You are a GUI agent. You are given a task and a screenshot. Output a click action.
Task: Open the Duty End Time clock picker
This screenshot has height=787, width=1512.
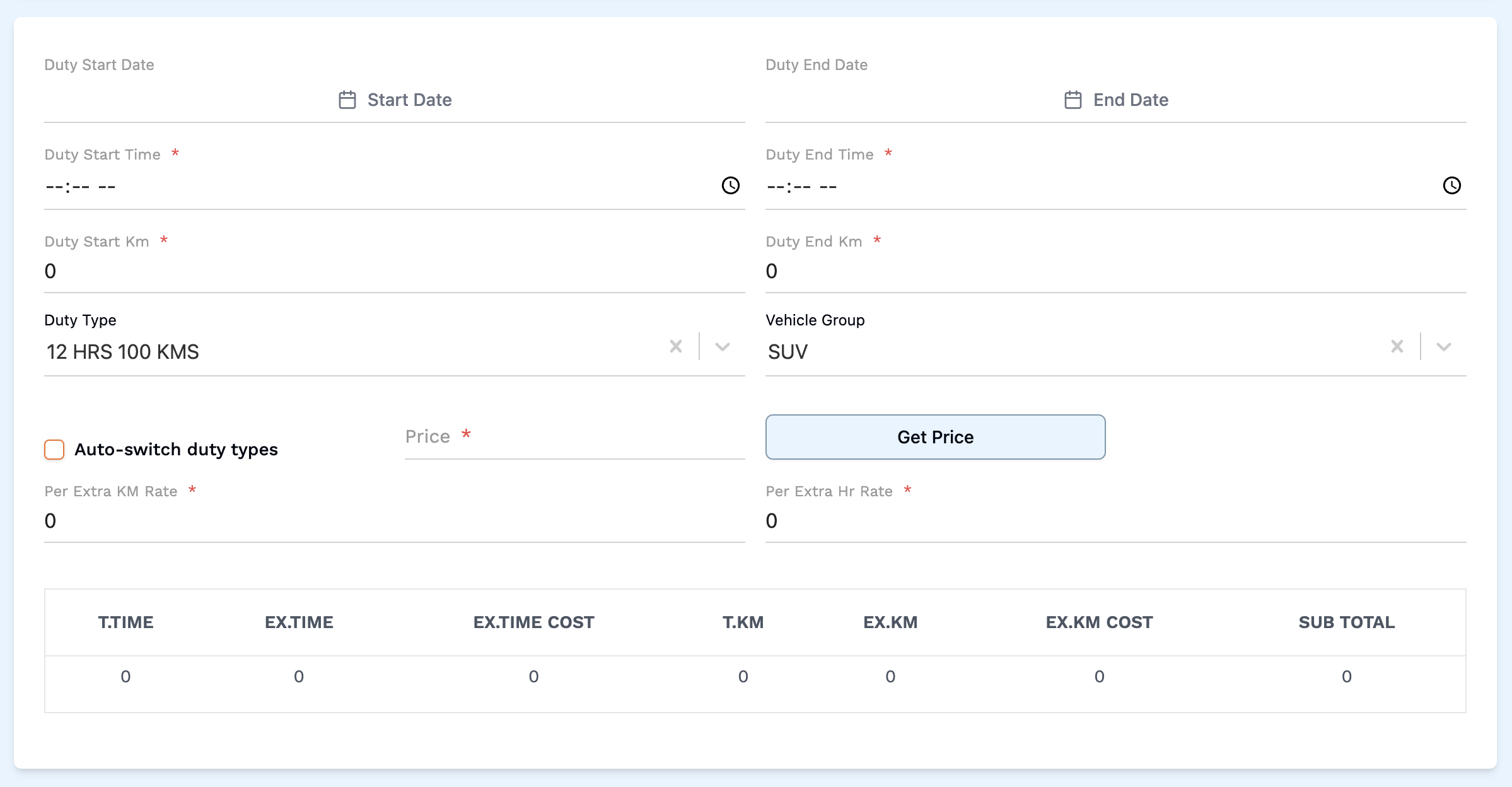[x=1452, y=185]
